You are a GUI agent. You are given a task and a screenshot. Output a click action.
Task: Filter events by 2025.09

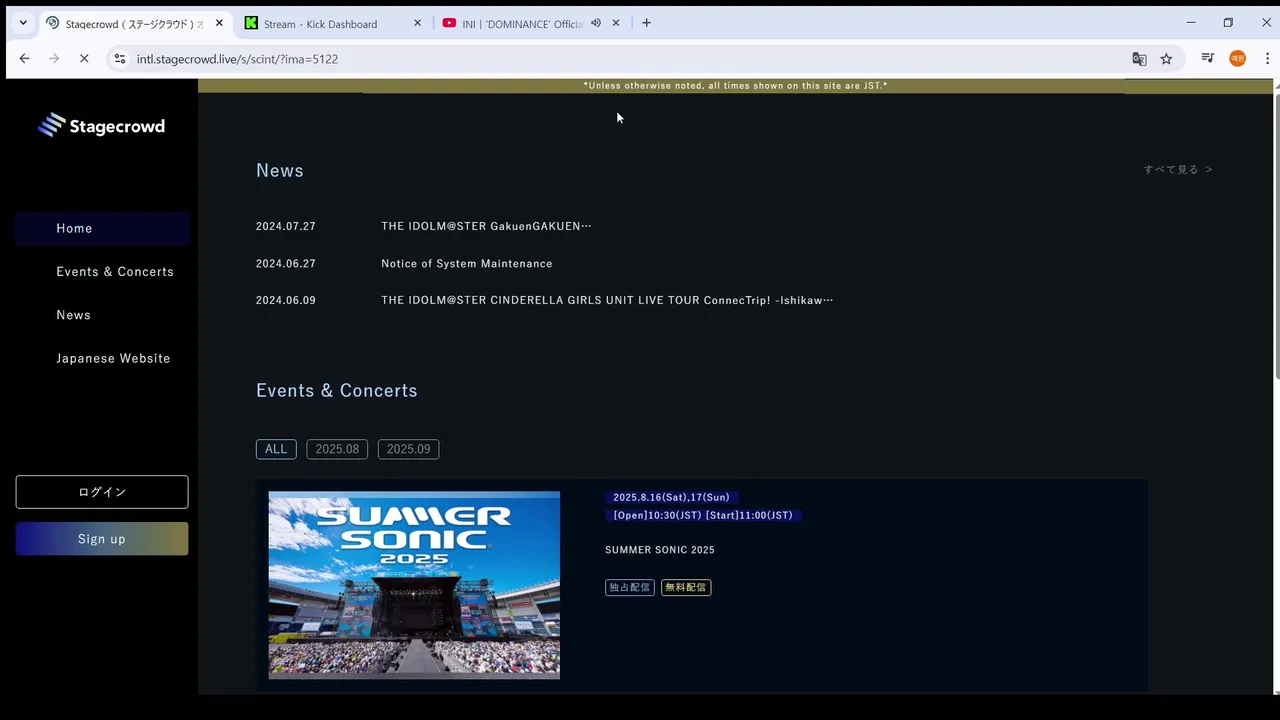[408, 449]
